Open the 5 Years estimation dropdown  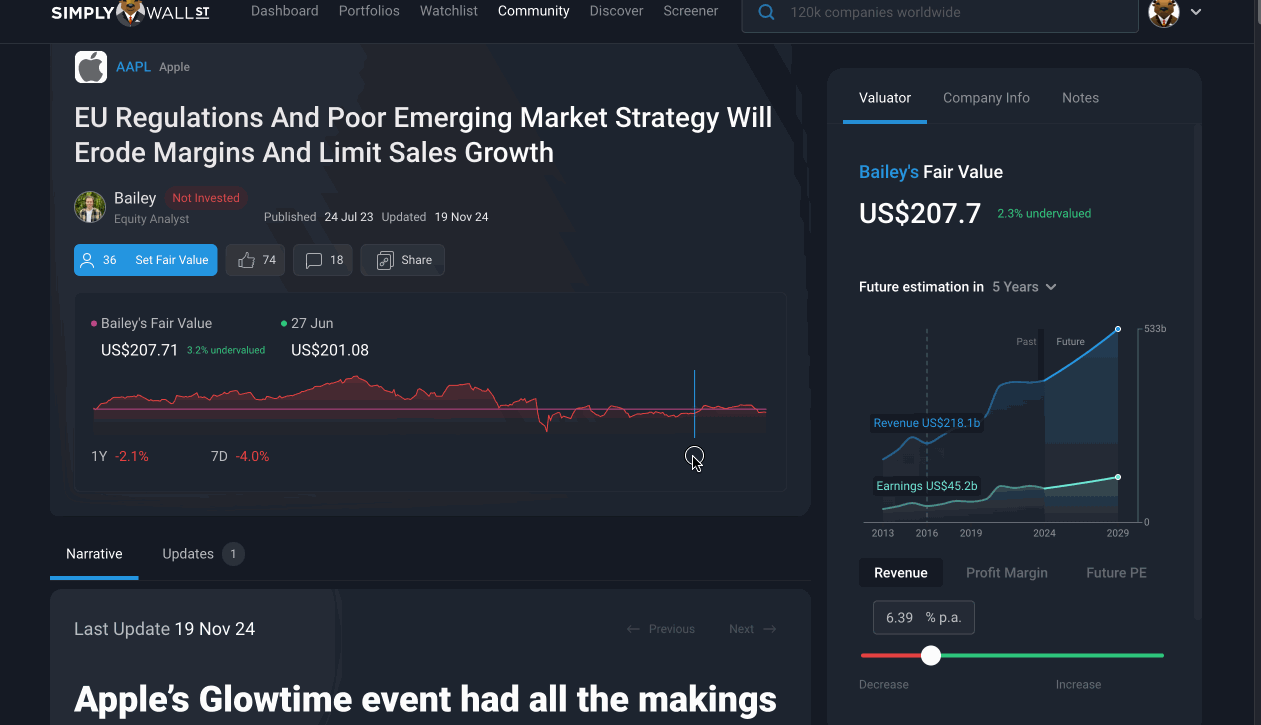coord(1024,287)
